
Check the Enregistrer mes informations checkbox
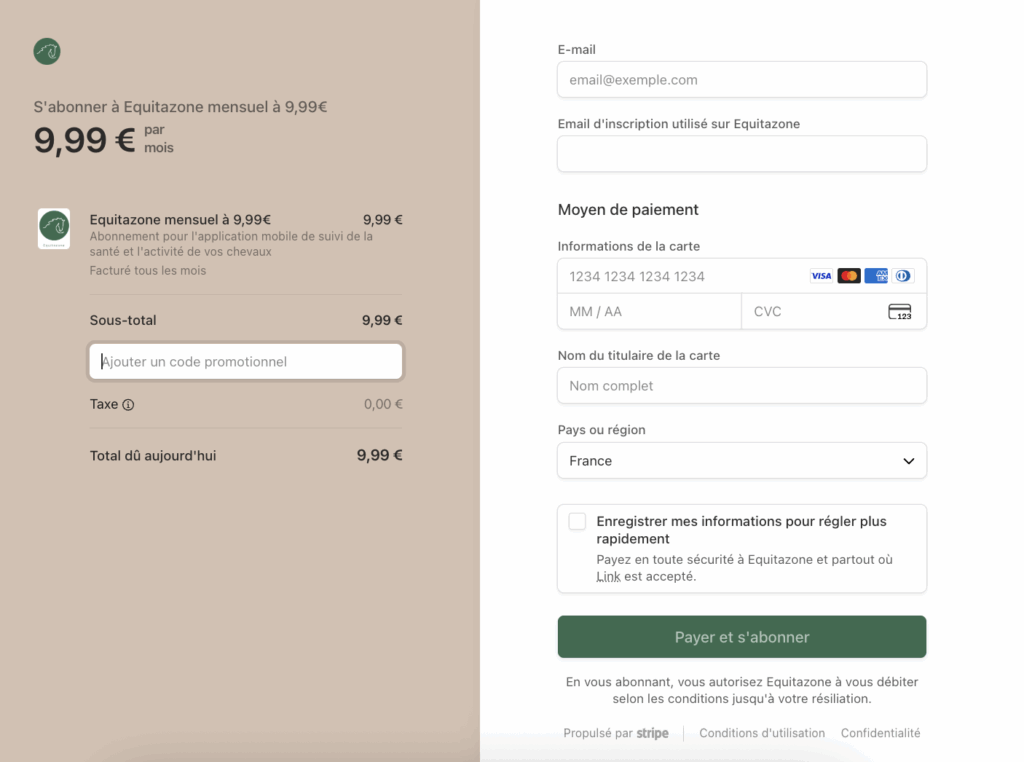[x=577, y=522]
